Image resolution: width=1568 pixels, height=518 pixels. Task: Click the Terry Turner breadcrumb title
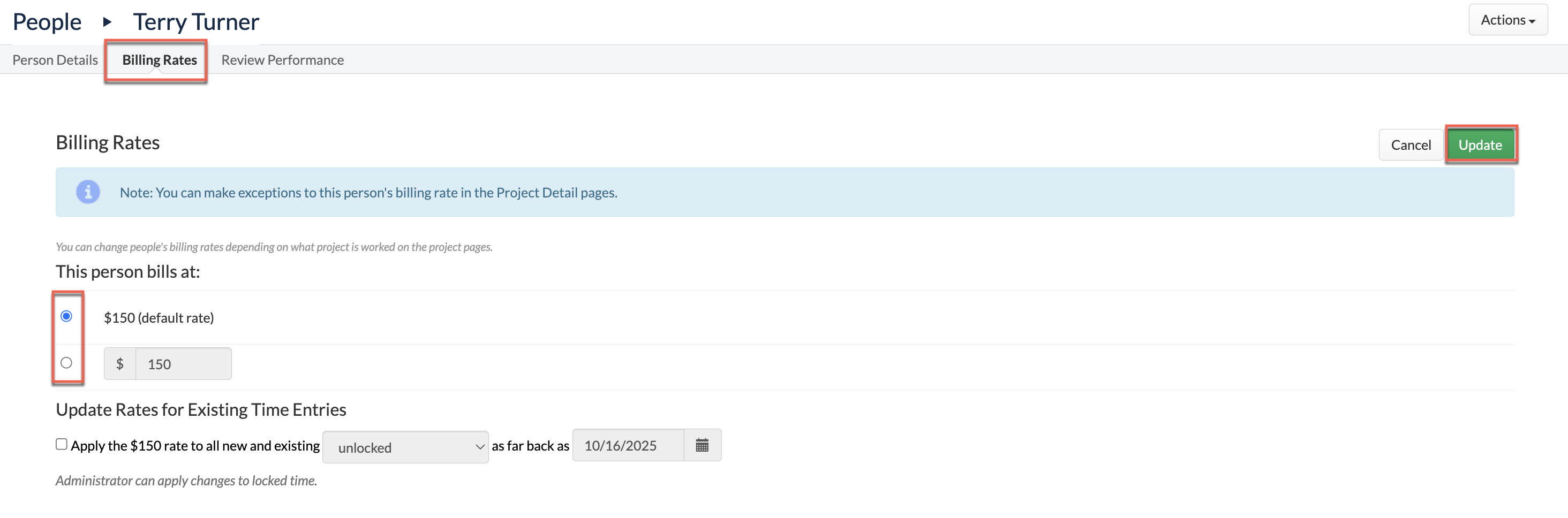tap(196, 22)
